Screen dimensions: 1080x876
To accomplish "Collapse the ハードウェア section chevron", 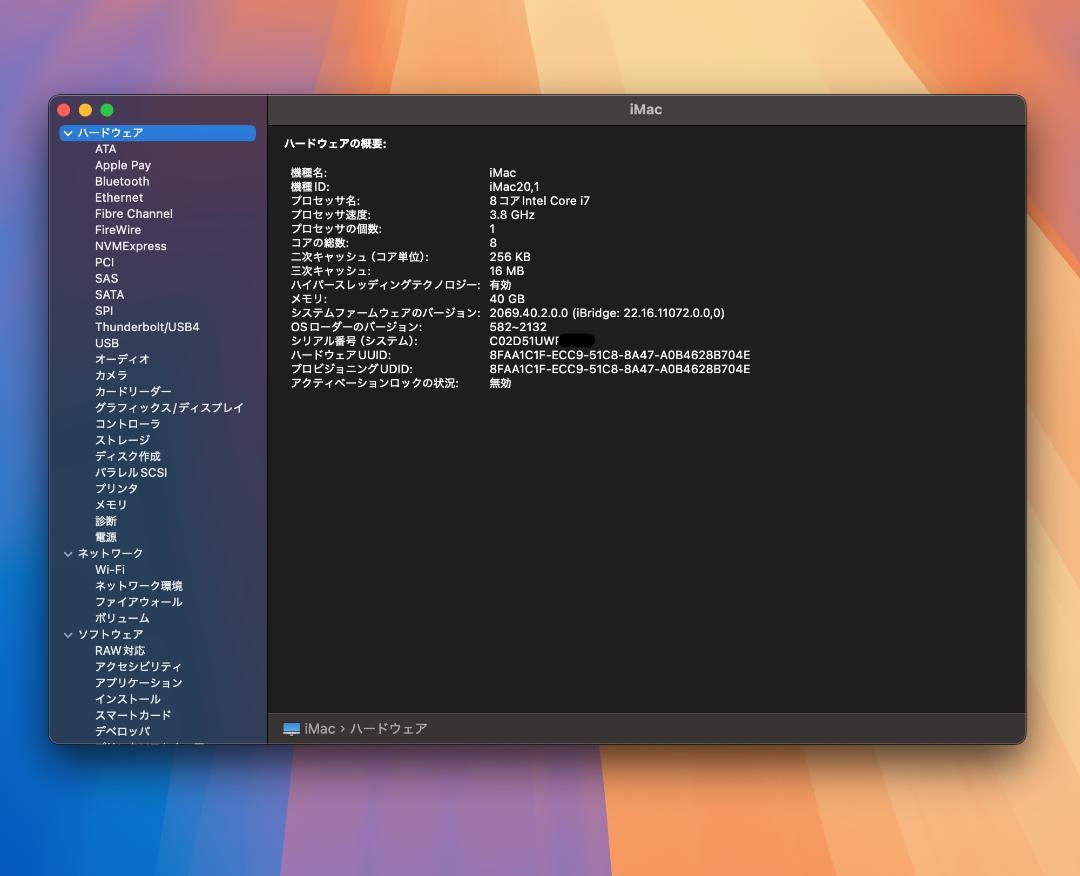I will pos(68,133).
